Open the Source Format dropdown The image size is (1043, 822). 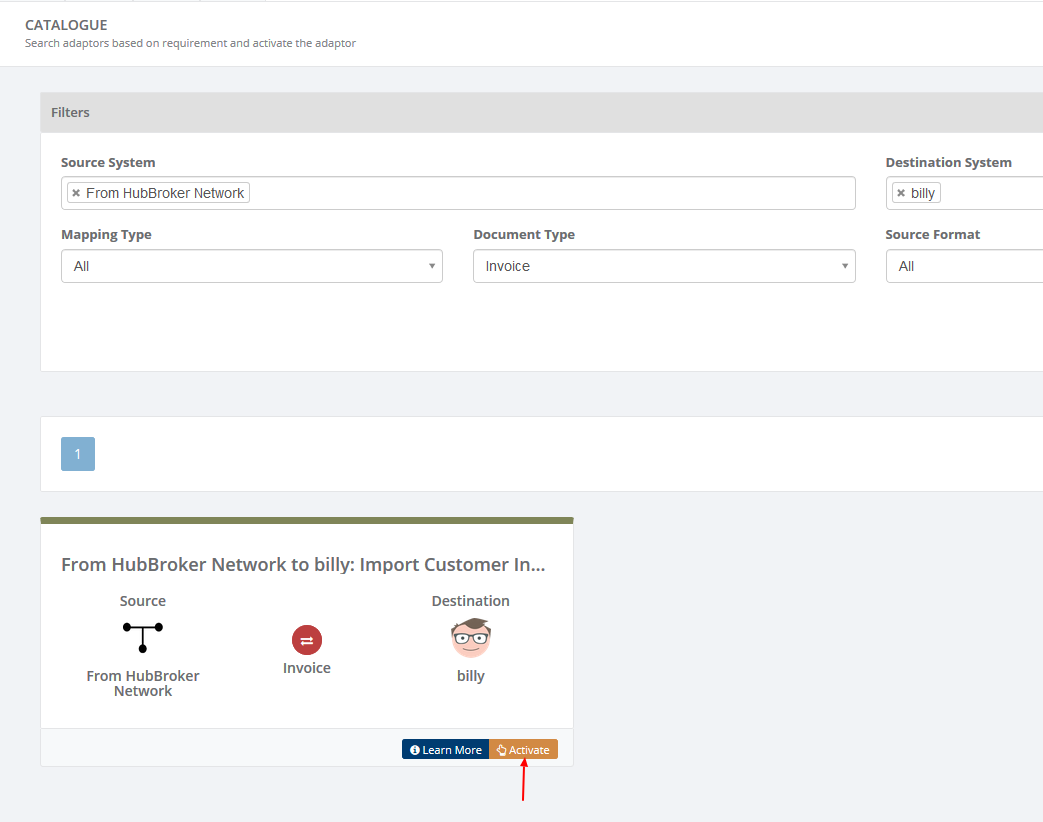[965, 266]
